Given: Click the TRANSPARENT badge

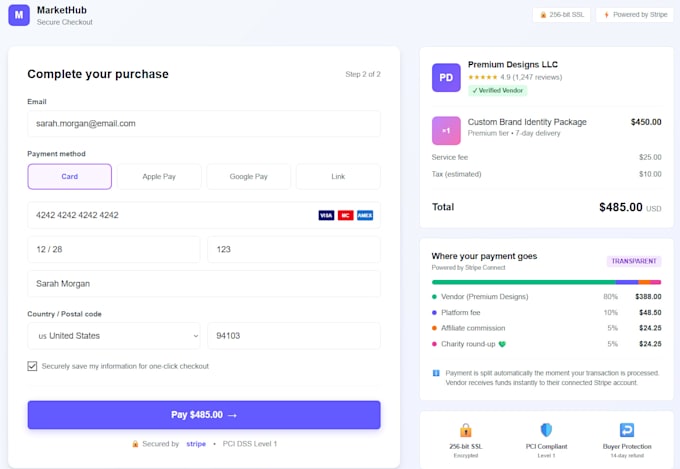Looking at the screenshot, I should pos(634,261).
